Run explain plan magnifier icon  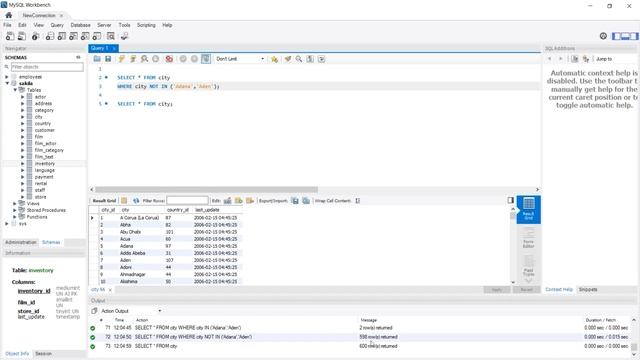pyautogui.click(x=144, y=59)
